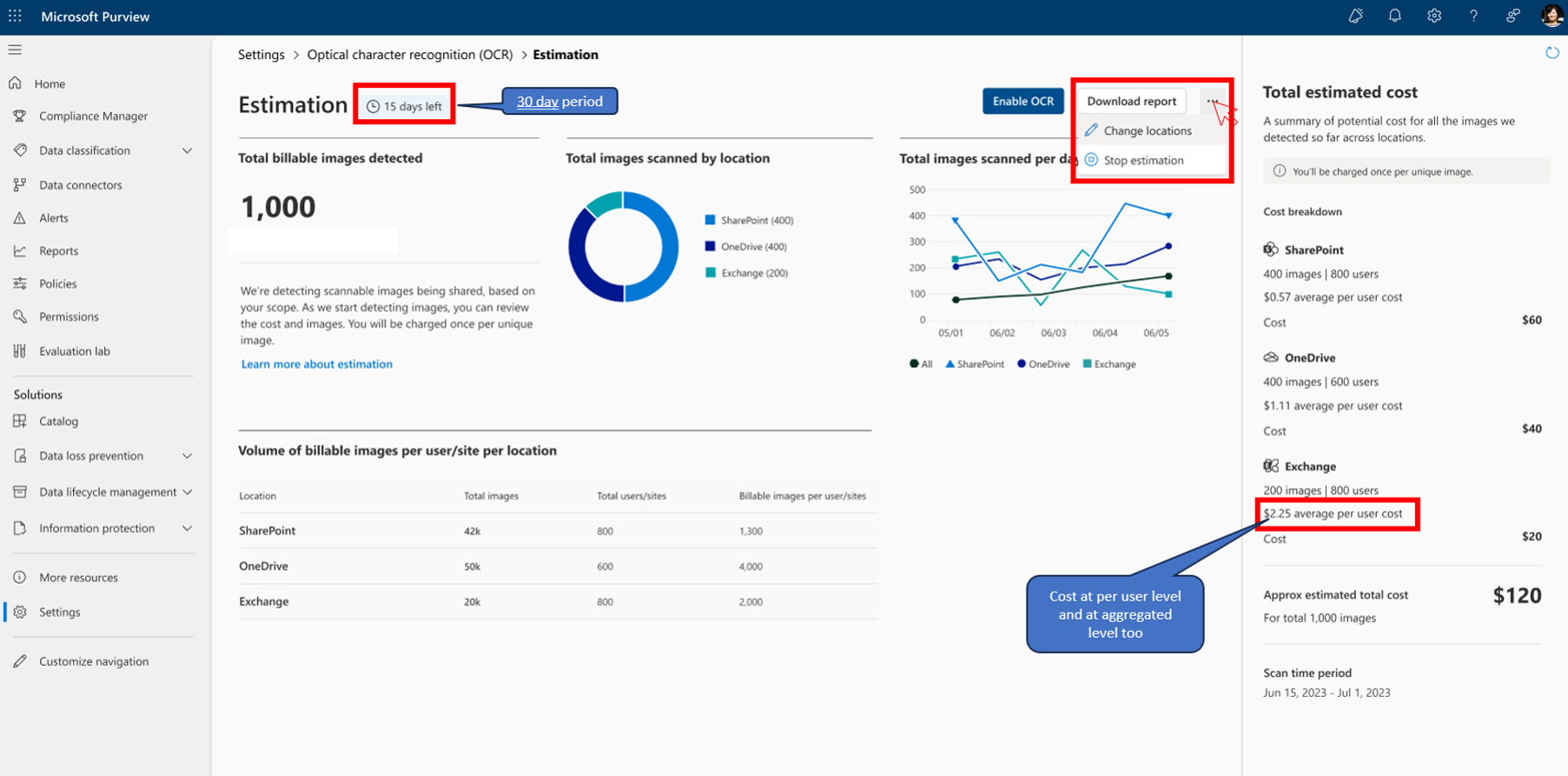
Task: Click the OneDrive legend color swatch
Action: [x=710, y=247]
